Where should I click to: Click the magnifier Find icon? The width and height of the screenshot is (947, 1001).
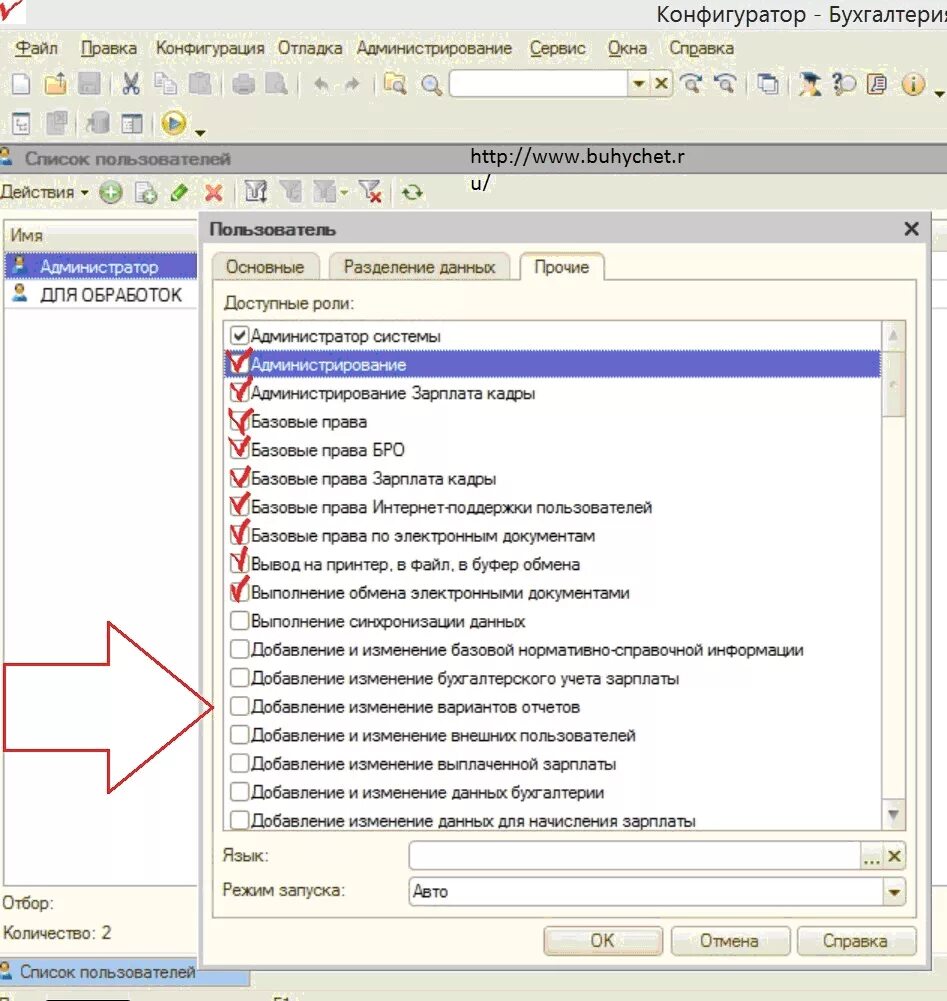(431, 84)
